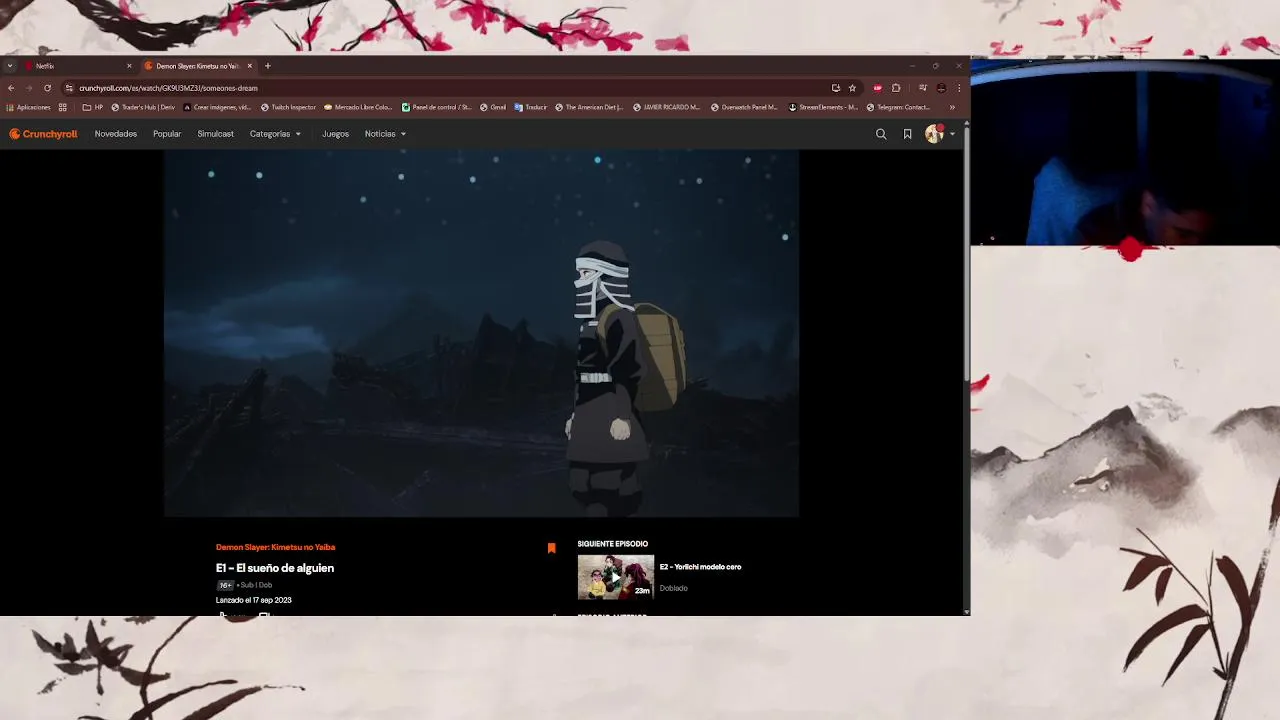Image resolution: width=1280 pixels, height=720 pixels.
Task: Open The American Diet bookmark
Action: pyautogui.click(x=589, y=107)
